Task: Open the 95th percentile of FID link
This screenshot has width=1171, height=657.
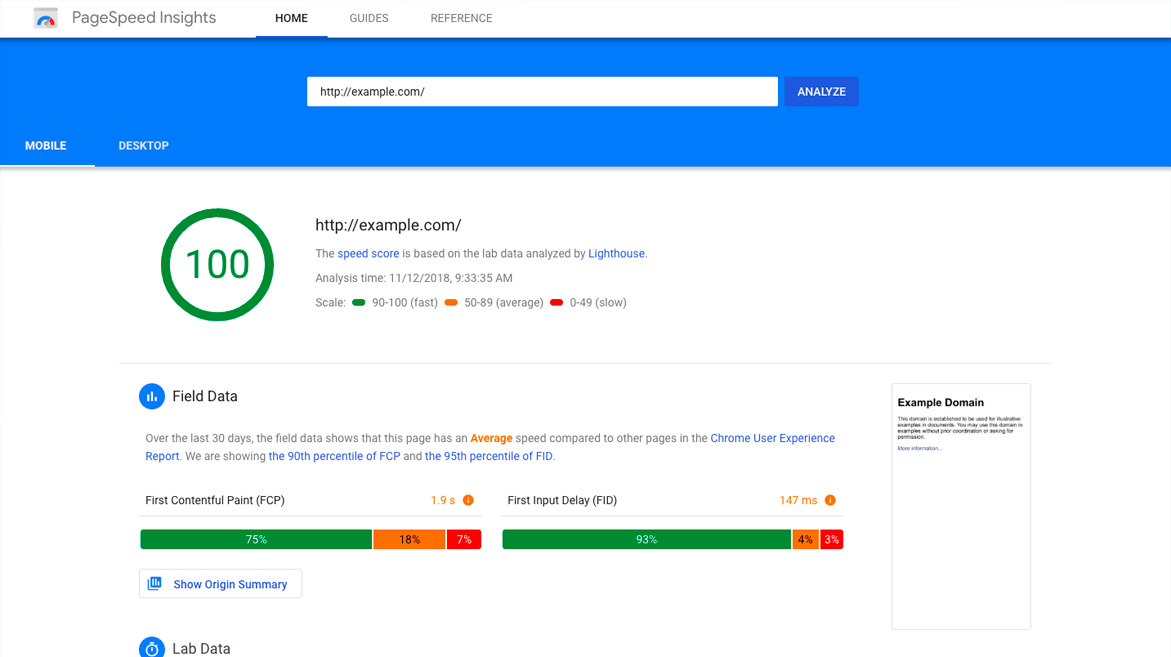Action: tap(489, 456)
